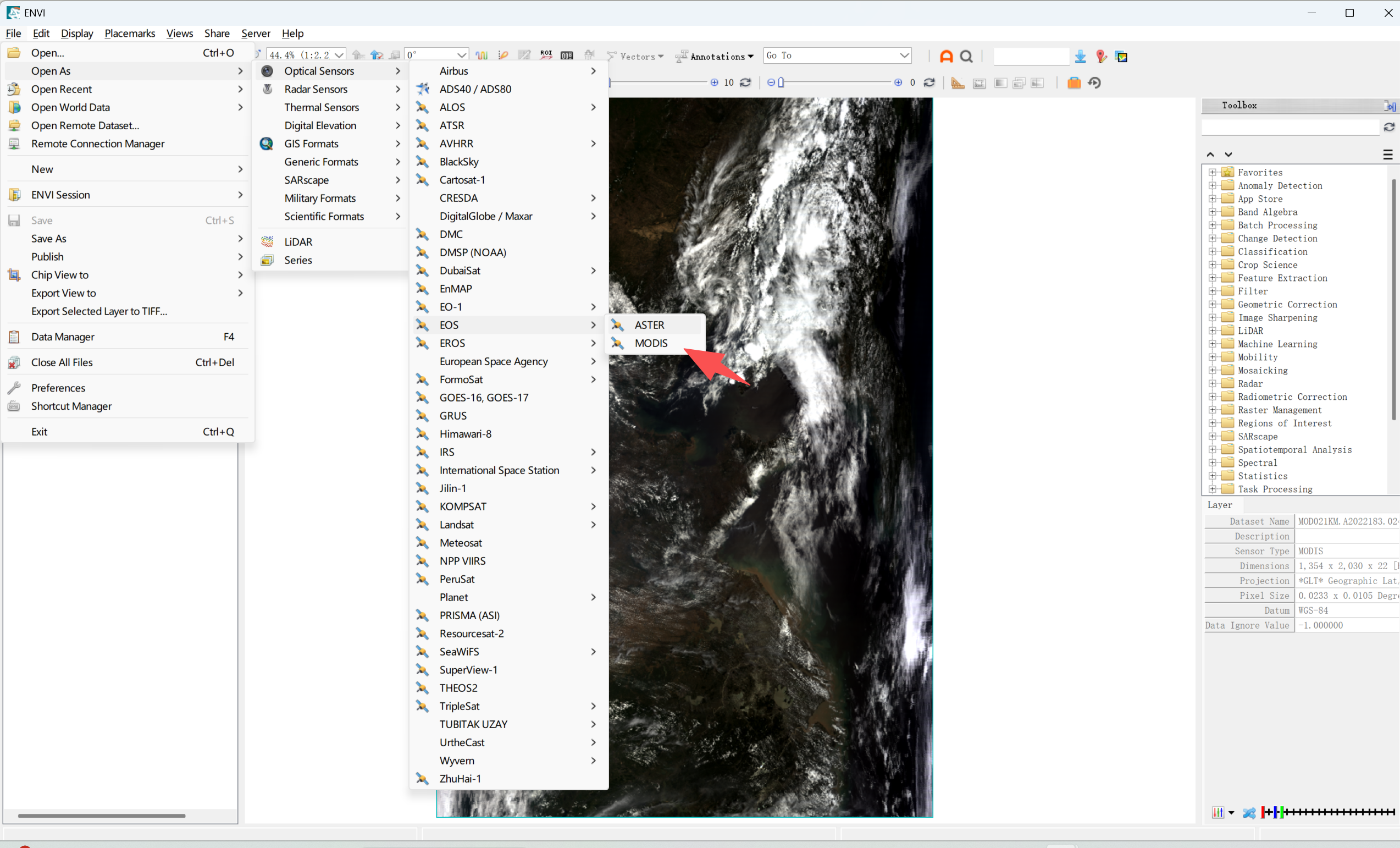
Task: Click the ROI tool icon
Action: pyautogui.click(x=545, y=55)
